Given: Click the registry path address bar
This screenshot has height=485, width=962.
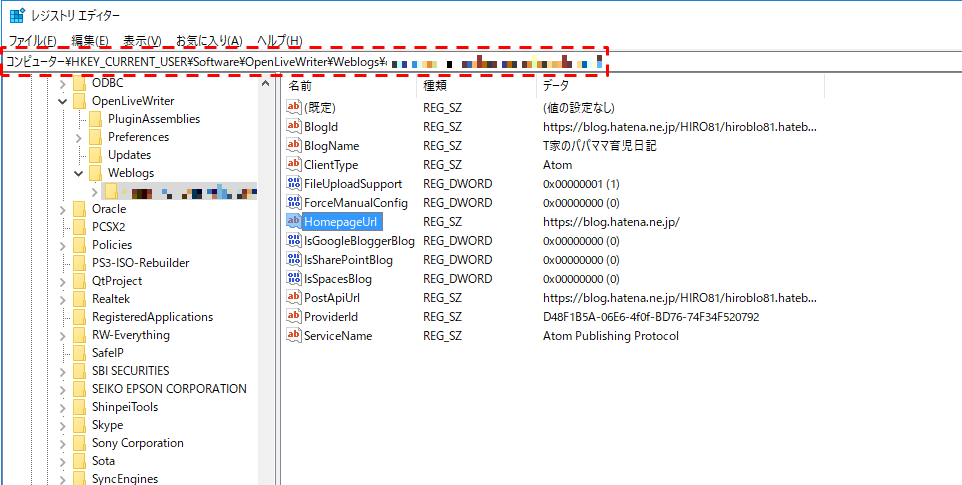Looking at the screenshot, I should [481, 61].
